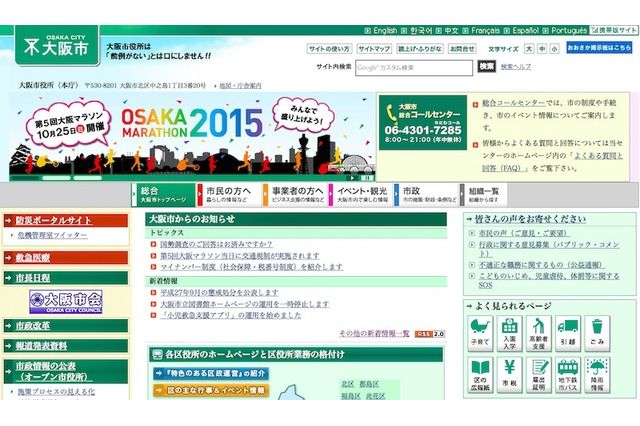Select the 総合 top page tab

(163, 195)
